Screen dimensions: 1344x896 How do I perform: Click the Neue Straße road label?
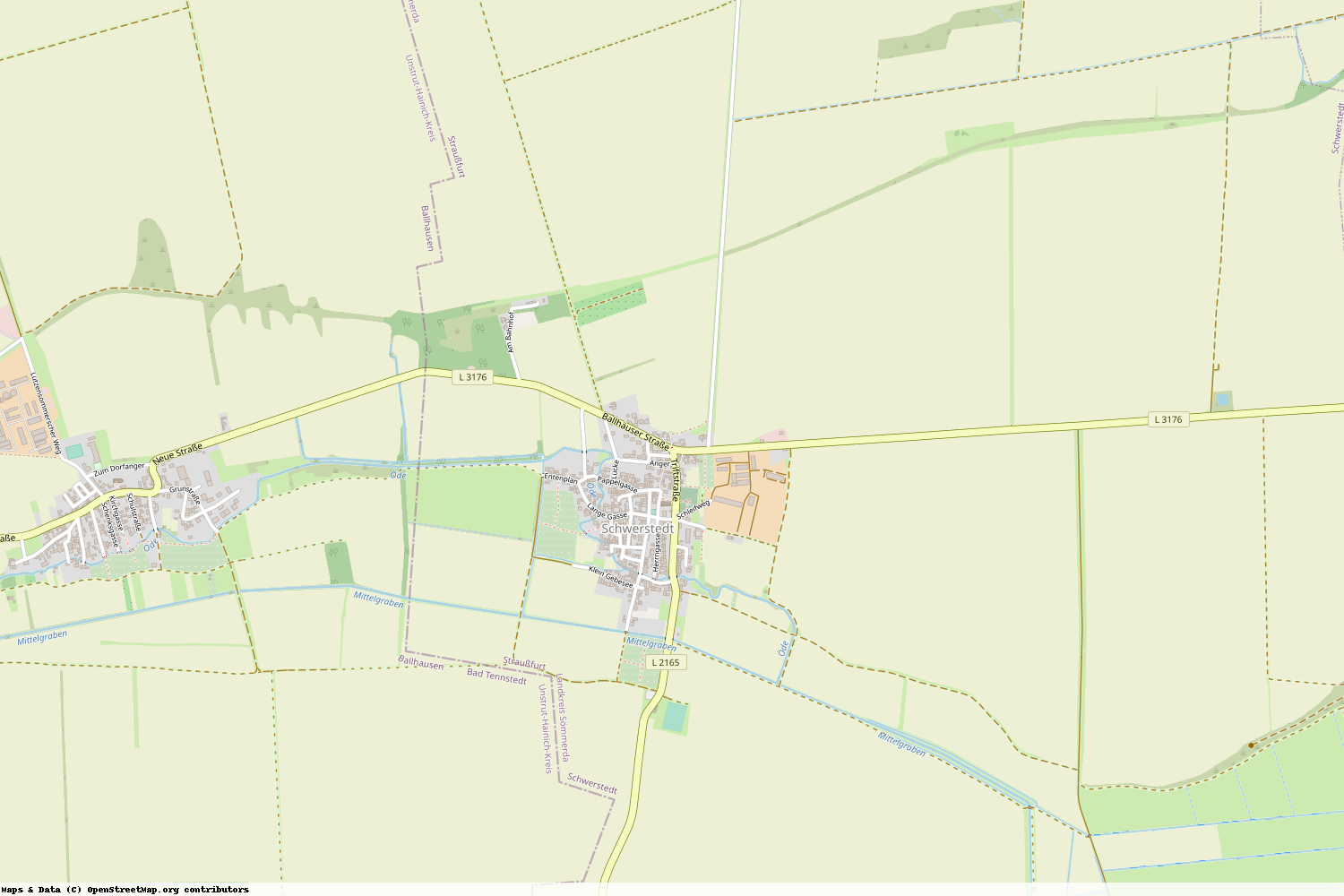point(177,452)
